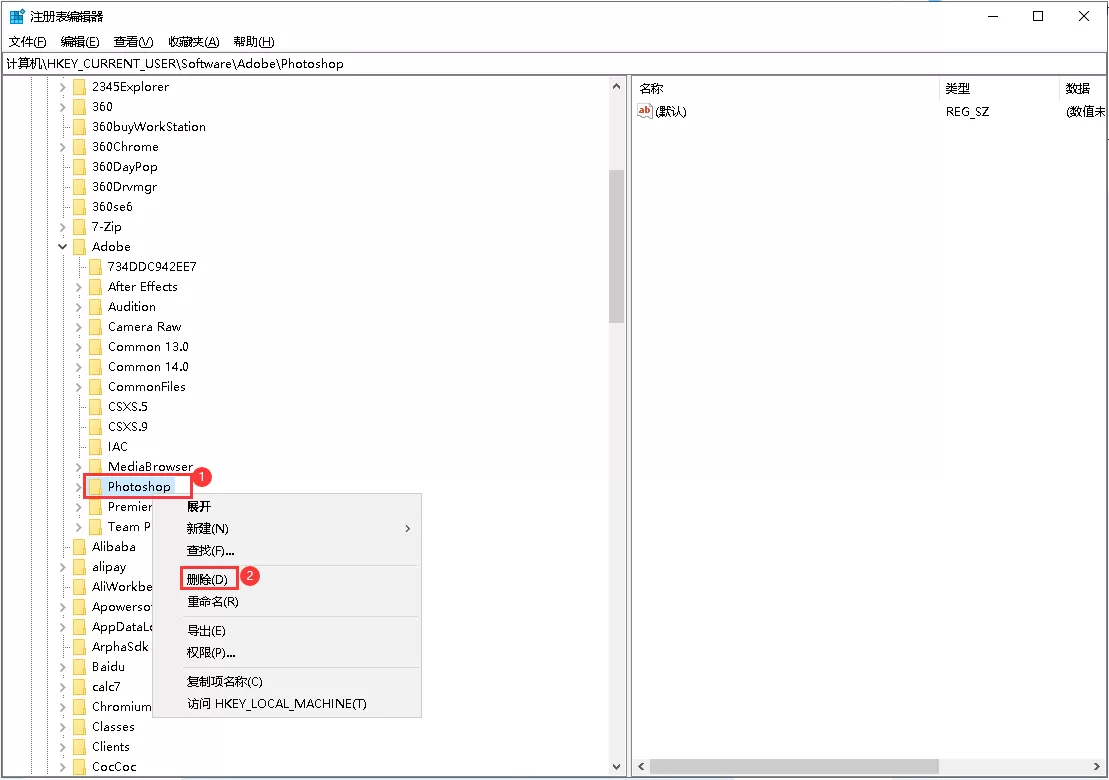The height and width of the screenshot is (780, 1109).
Task: Select the (默认) REG_SZ value icon
Action: (x=645, y=111)
